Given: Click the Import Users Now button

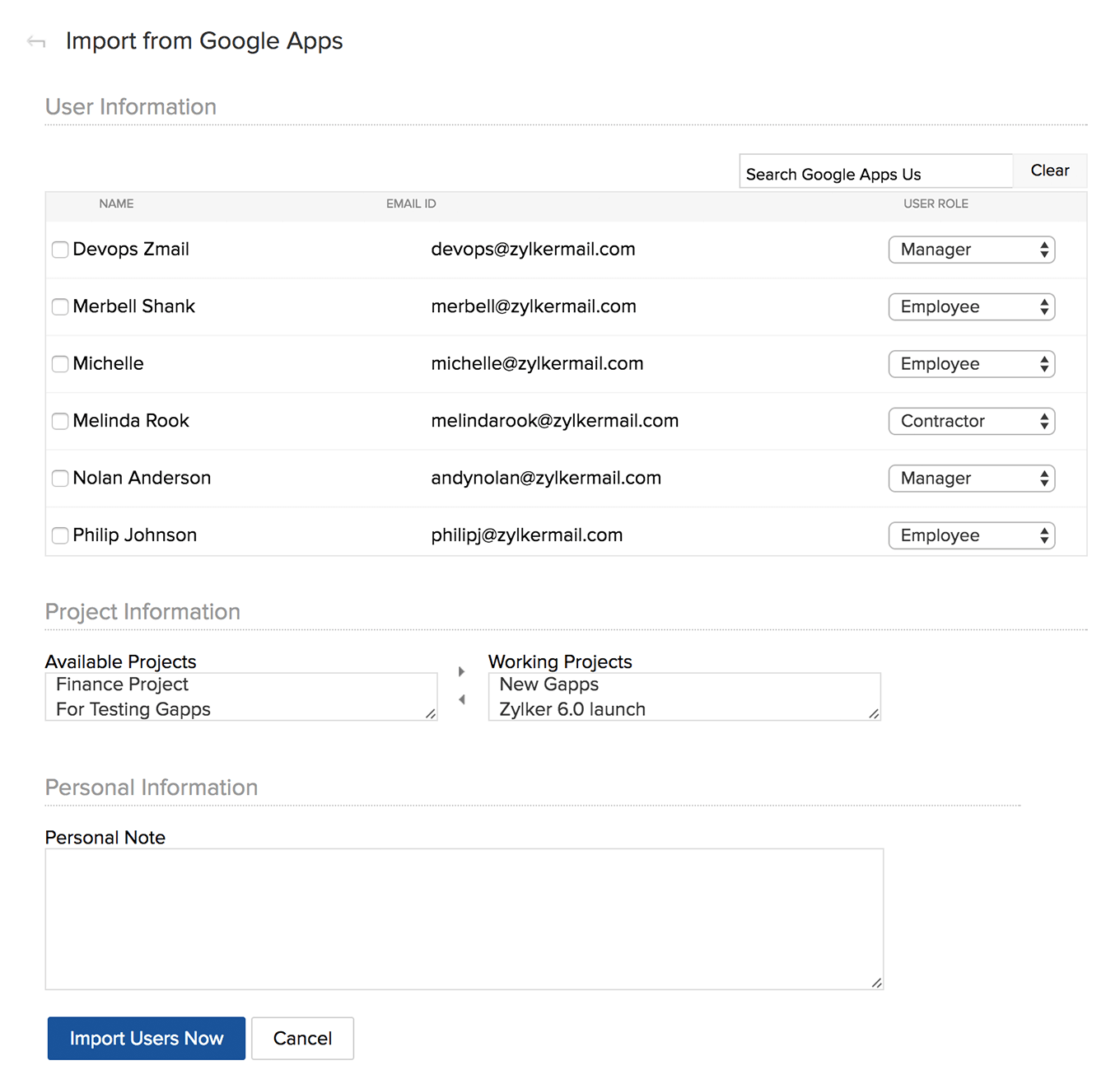Looking at the screenshot, I should (x=147, y=1038).
